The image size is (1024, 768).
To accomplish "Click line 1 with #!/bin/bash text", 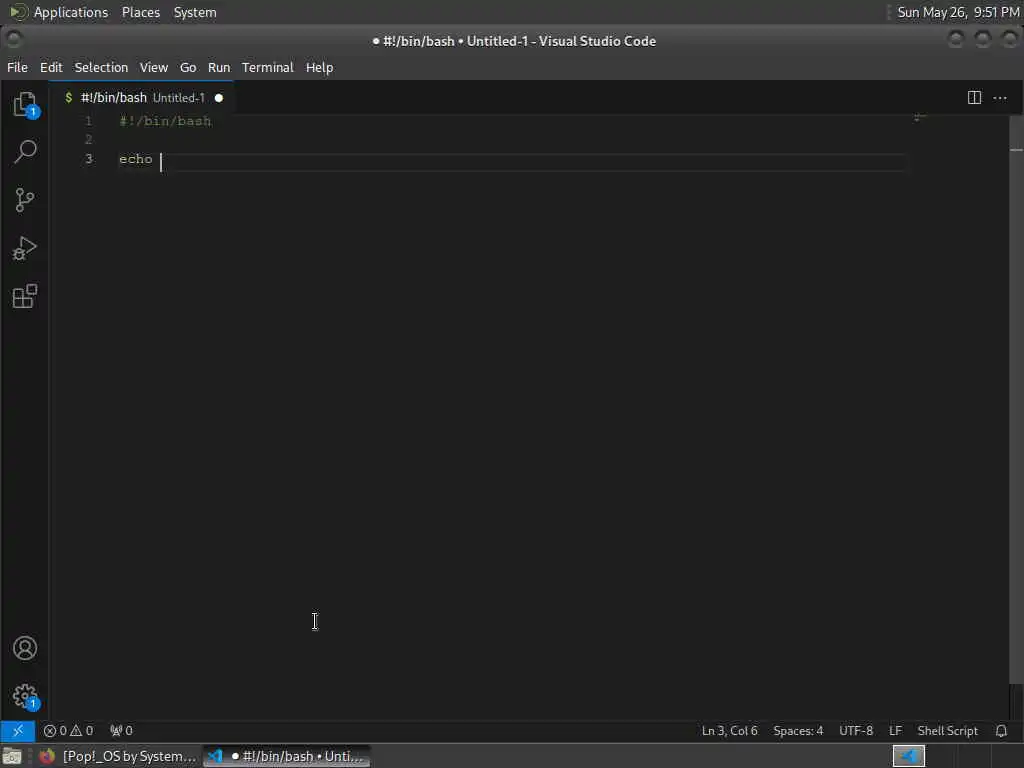I will 165,121.
